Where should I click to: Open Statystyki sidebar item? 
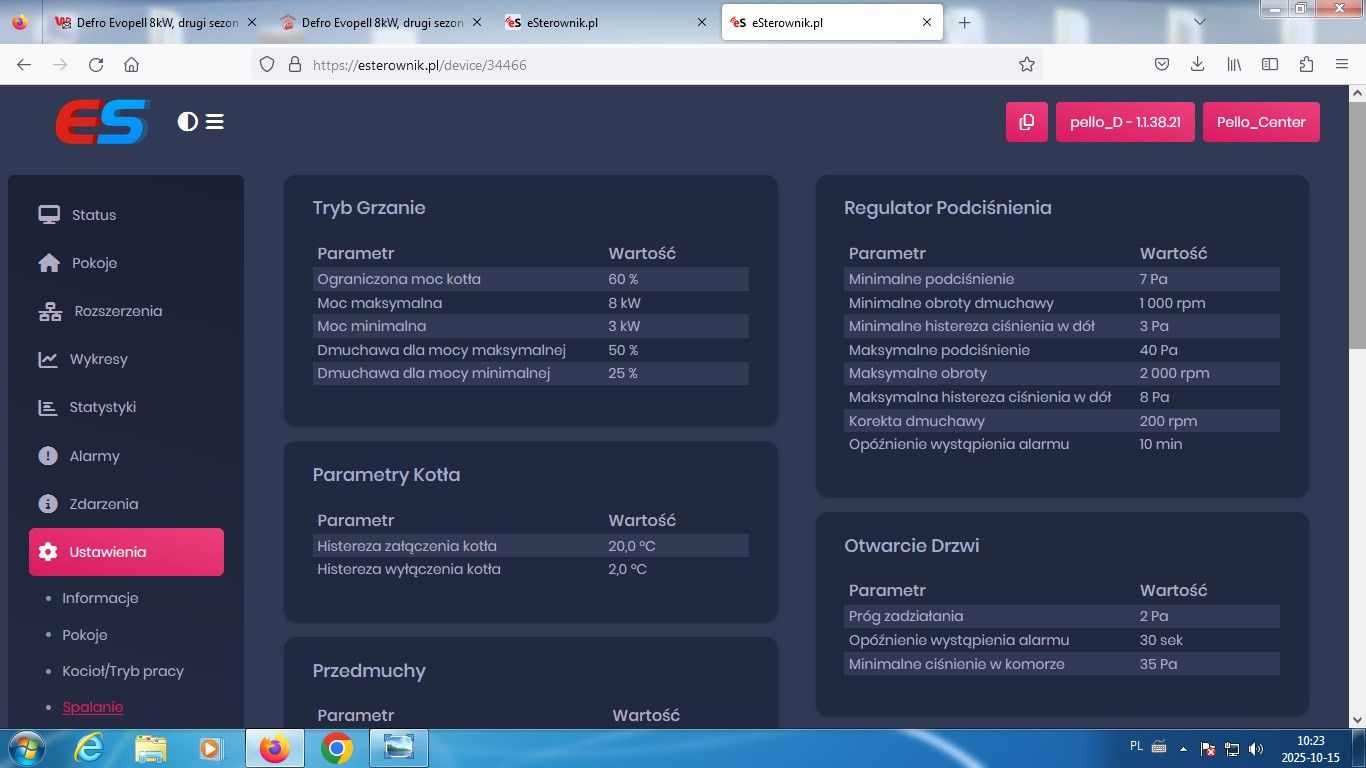coord(102,407)
